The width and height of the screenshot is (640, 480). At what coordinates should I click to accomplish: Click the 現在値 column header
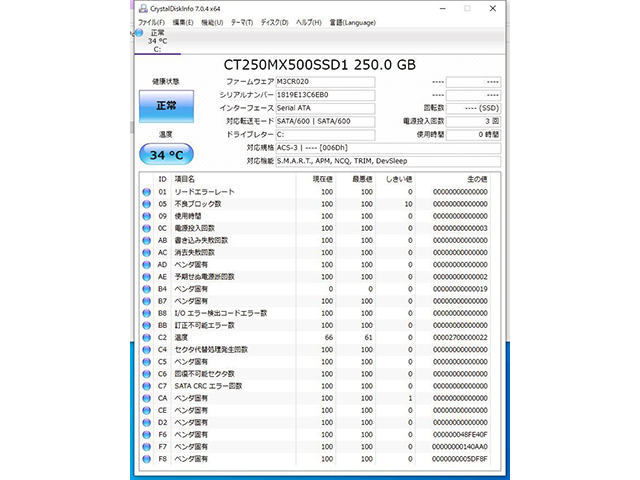click(x=322, y=179)
